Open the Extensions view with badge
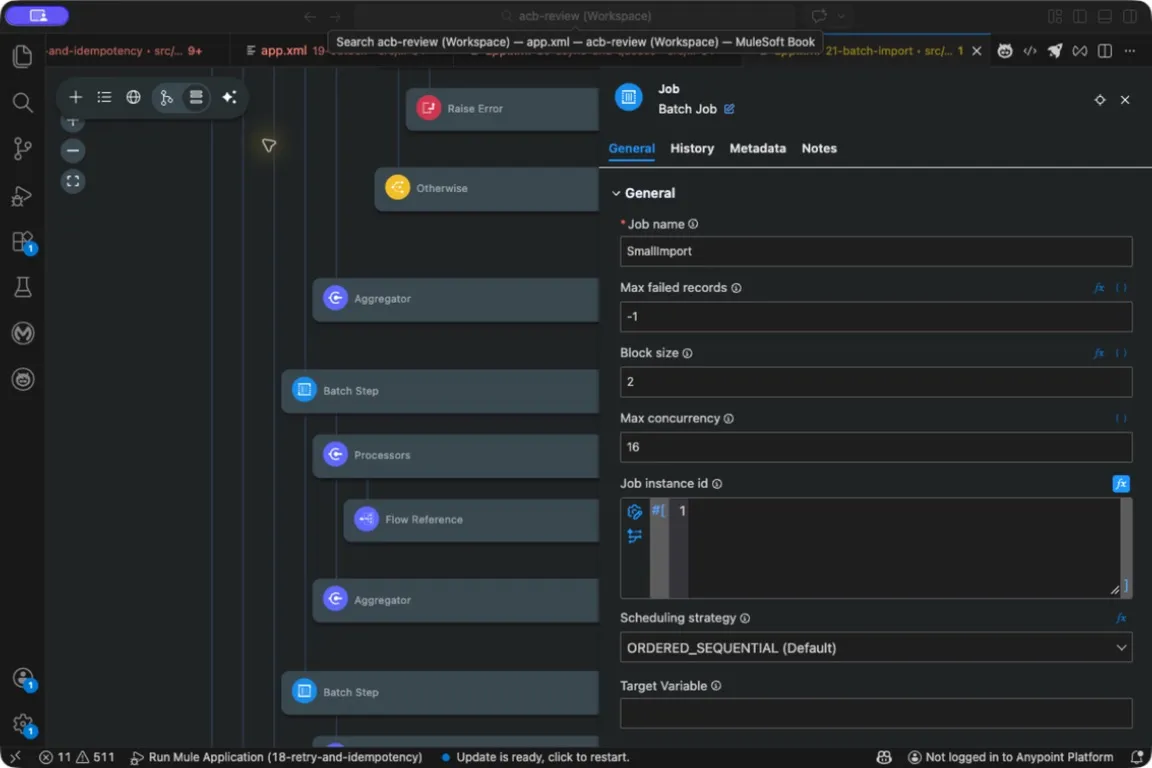This screenshot has height=768, width=1152. tap(23, 242)
